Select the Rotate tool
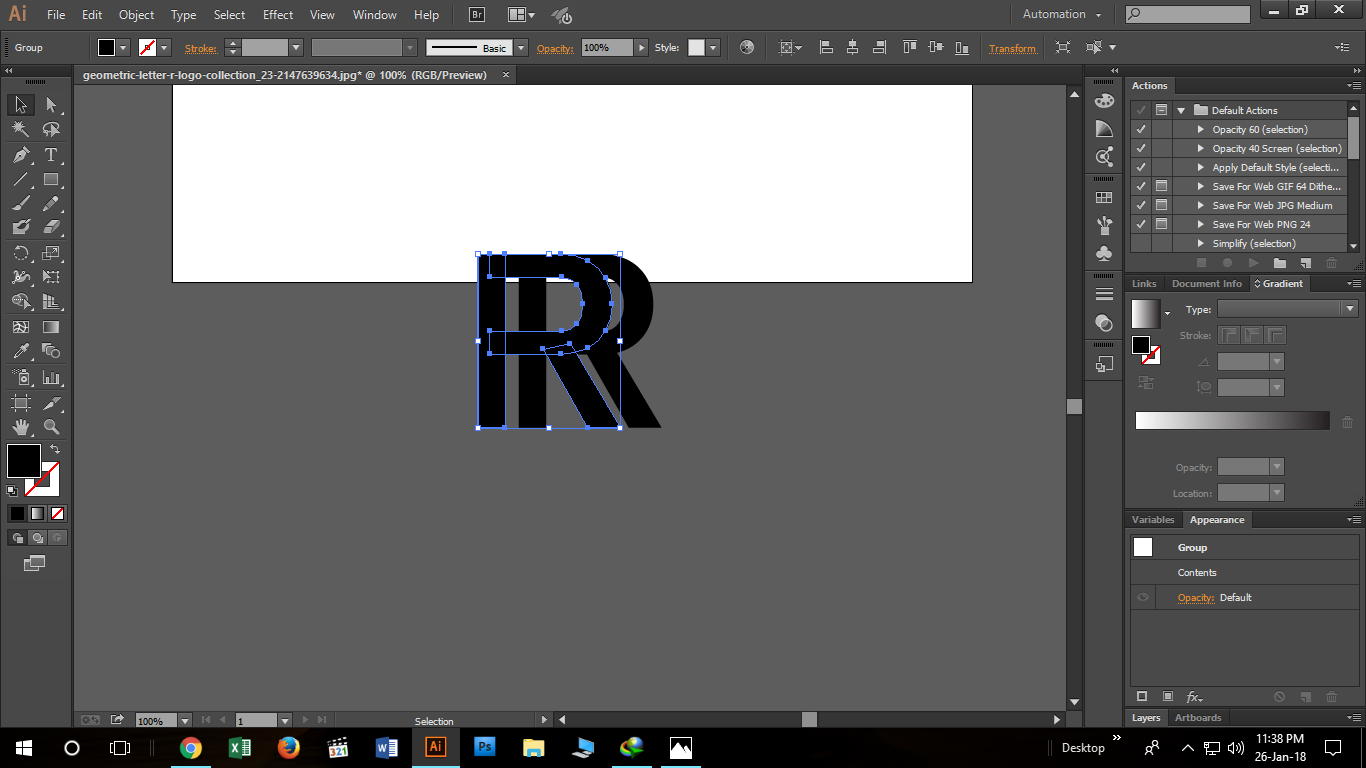The height and width of the screenshot is (768, 1366). click(20, 253)
